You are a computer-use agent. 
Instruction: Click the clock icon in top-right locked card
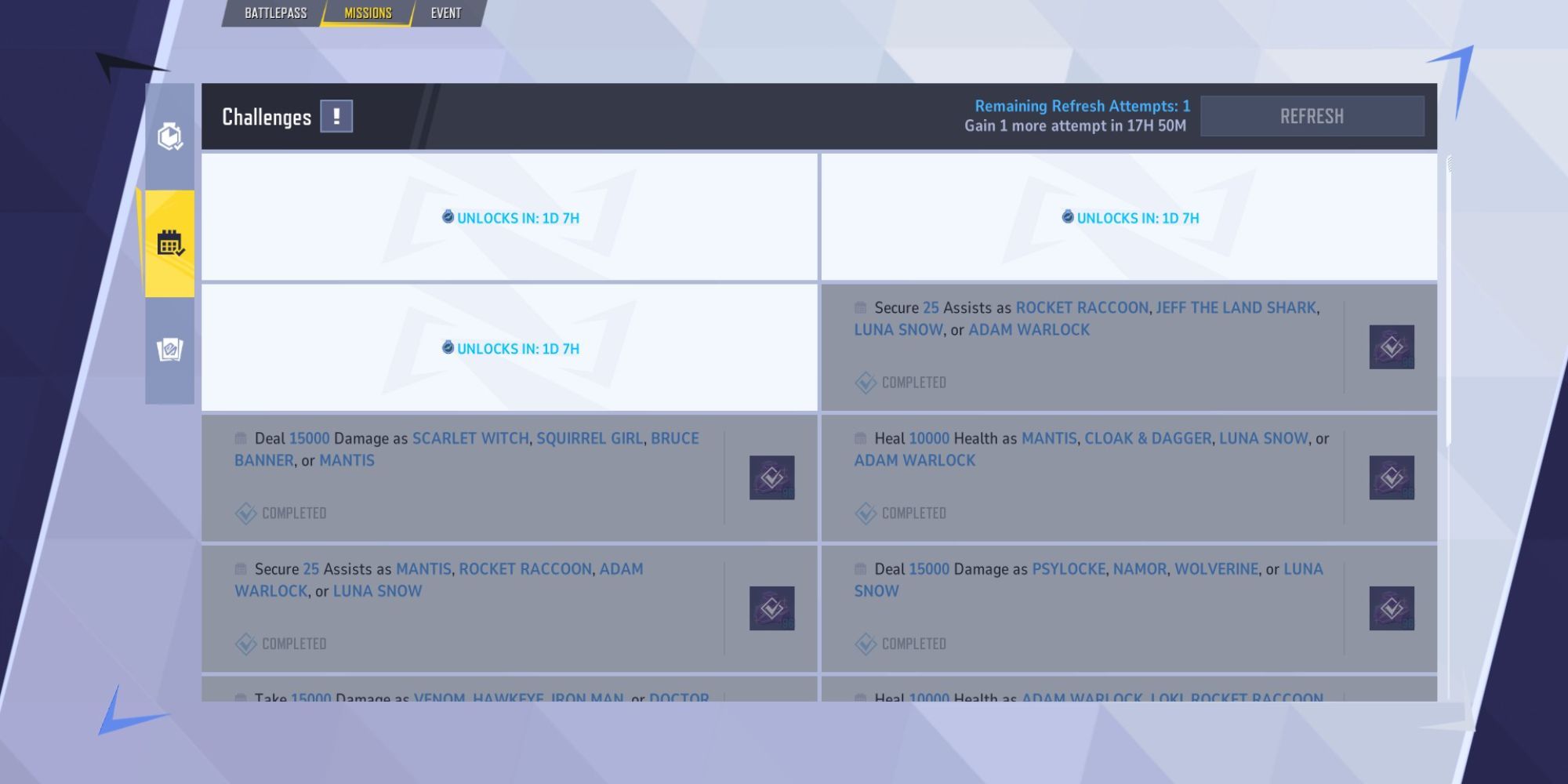coord(1068,216)
